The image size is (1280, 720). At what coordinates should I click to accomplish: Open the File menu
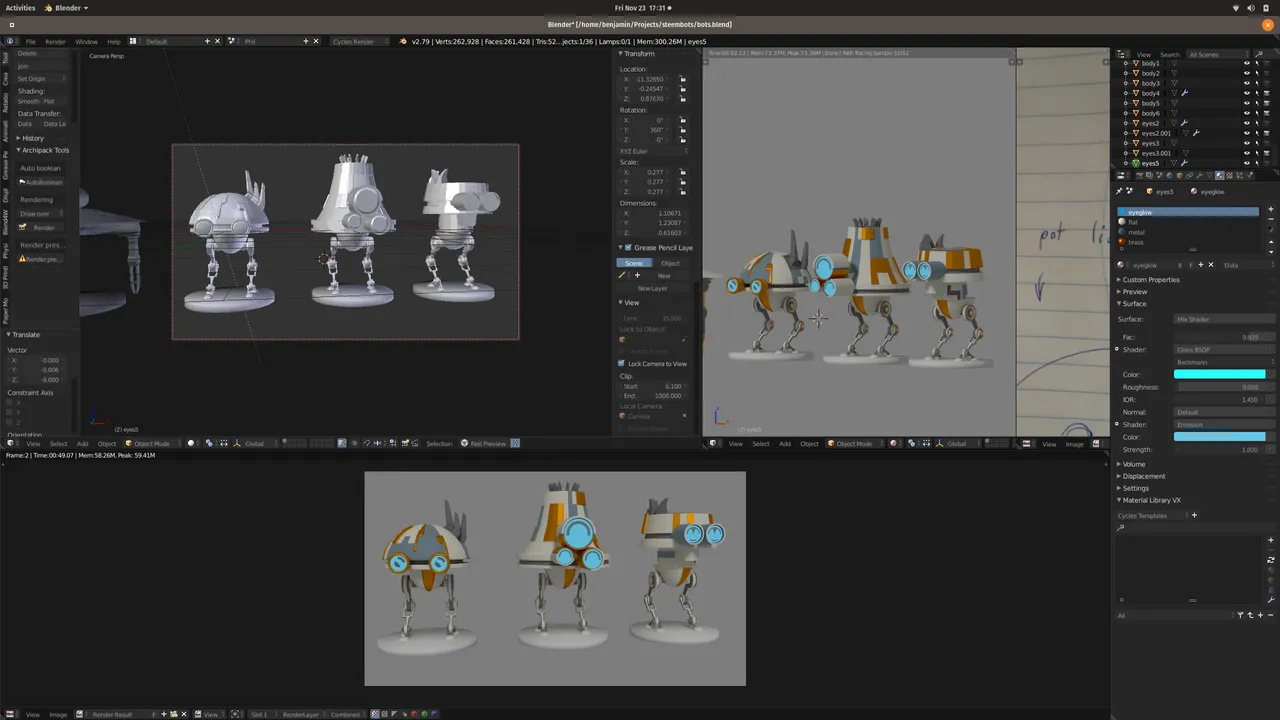[x=30, y=41]
